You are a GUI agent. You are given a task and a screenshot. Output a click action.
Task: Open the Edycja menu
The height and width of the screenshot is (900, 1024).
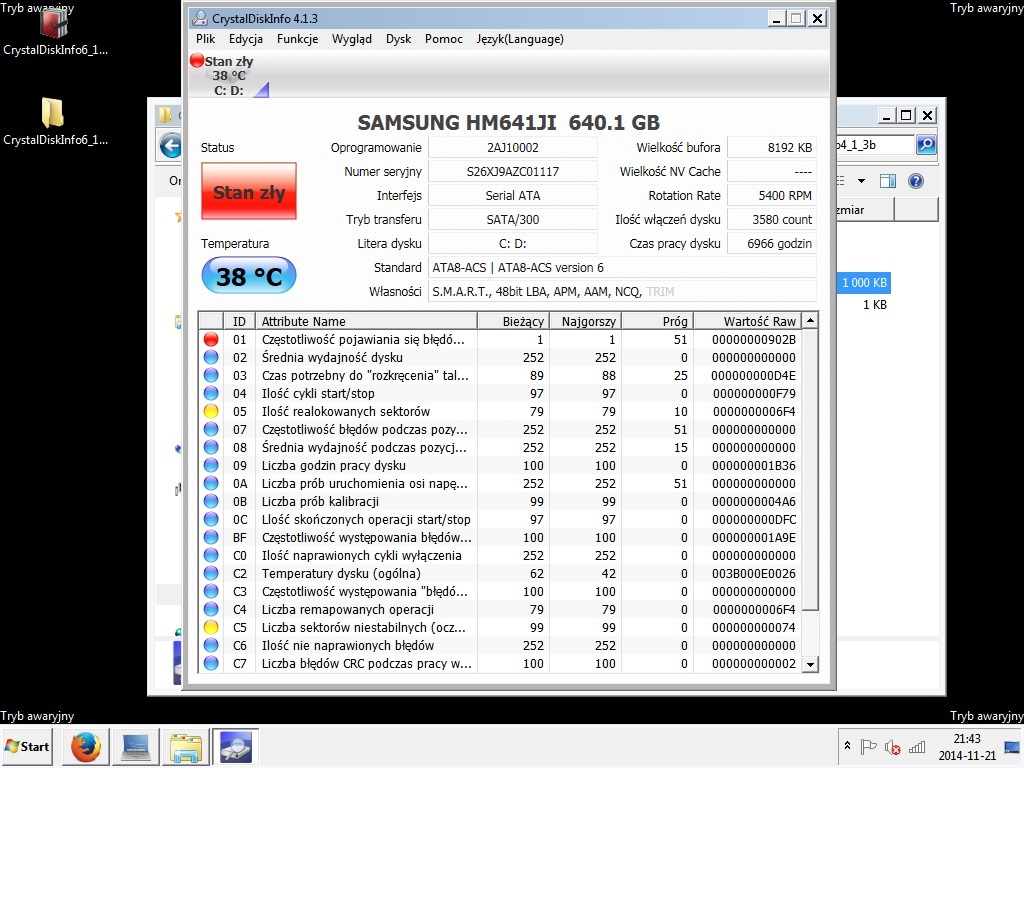coord(246,39)
